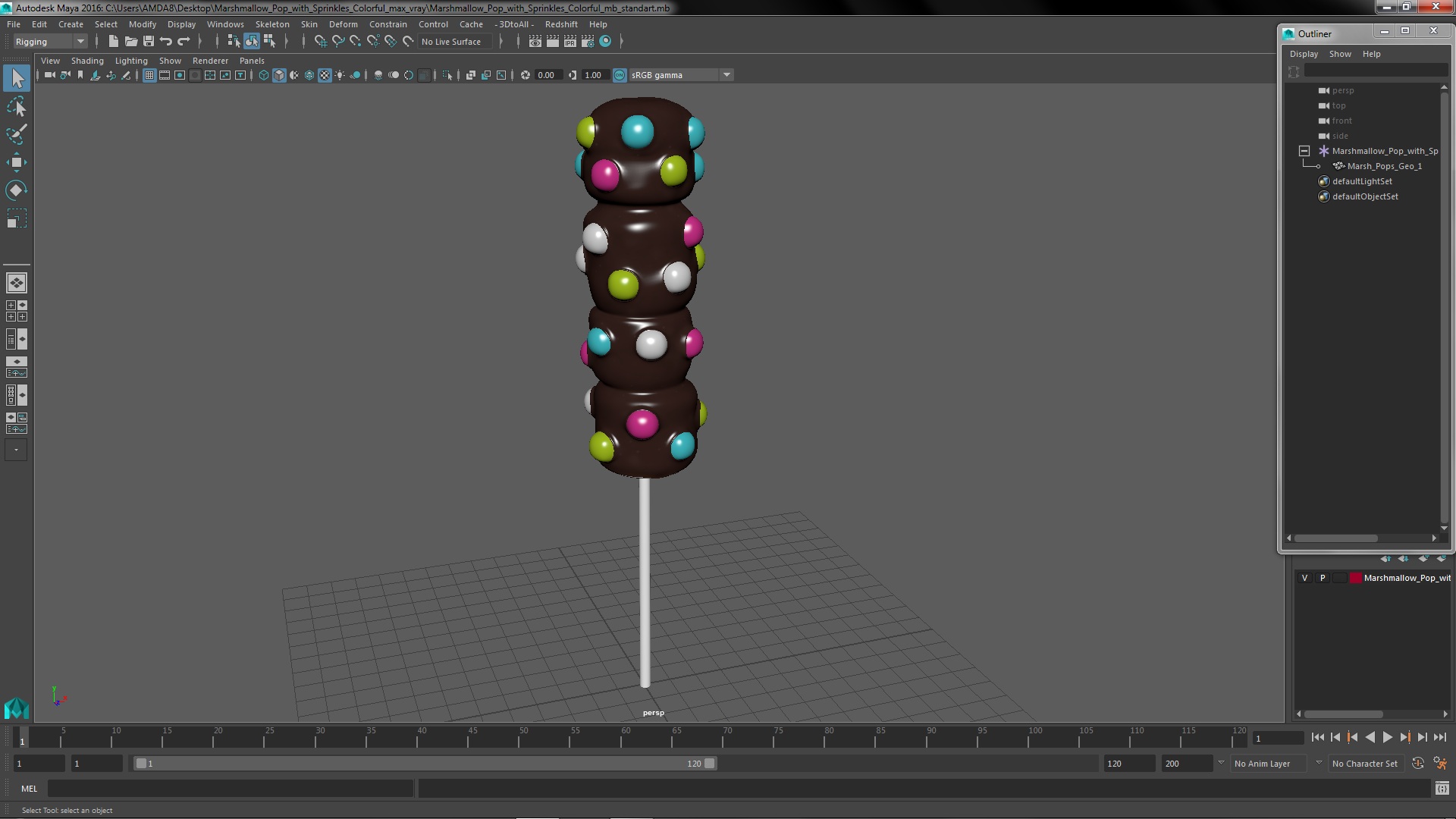Image resolution: width=1456 pixels, height=819 pixels.
Task: Enable snap to curves
Action: [x=338, y=42]
